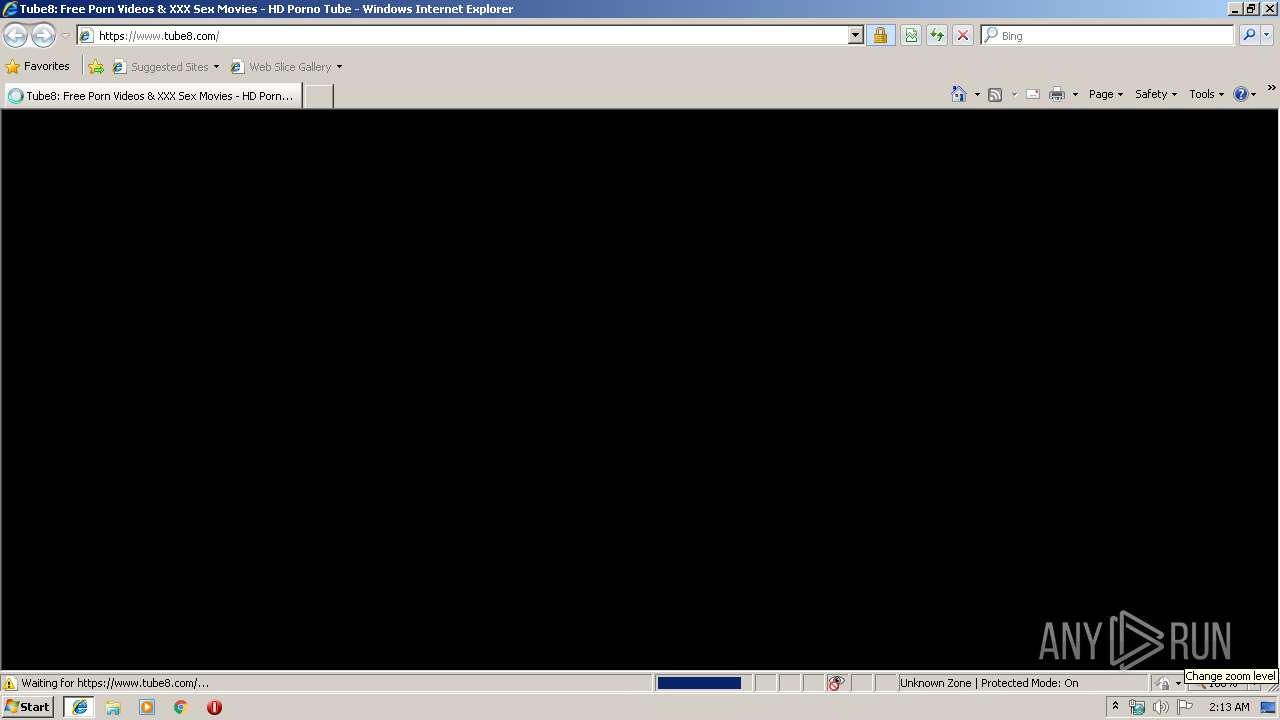The width and height of the screenshot is (1280, 720).
Task: Stop page loading with the red X
Action: tap(963, 35)
